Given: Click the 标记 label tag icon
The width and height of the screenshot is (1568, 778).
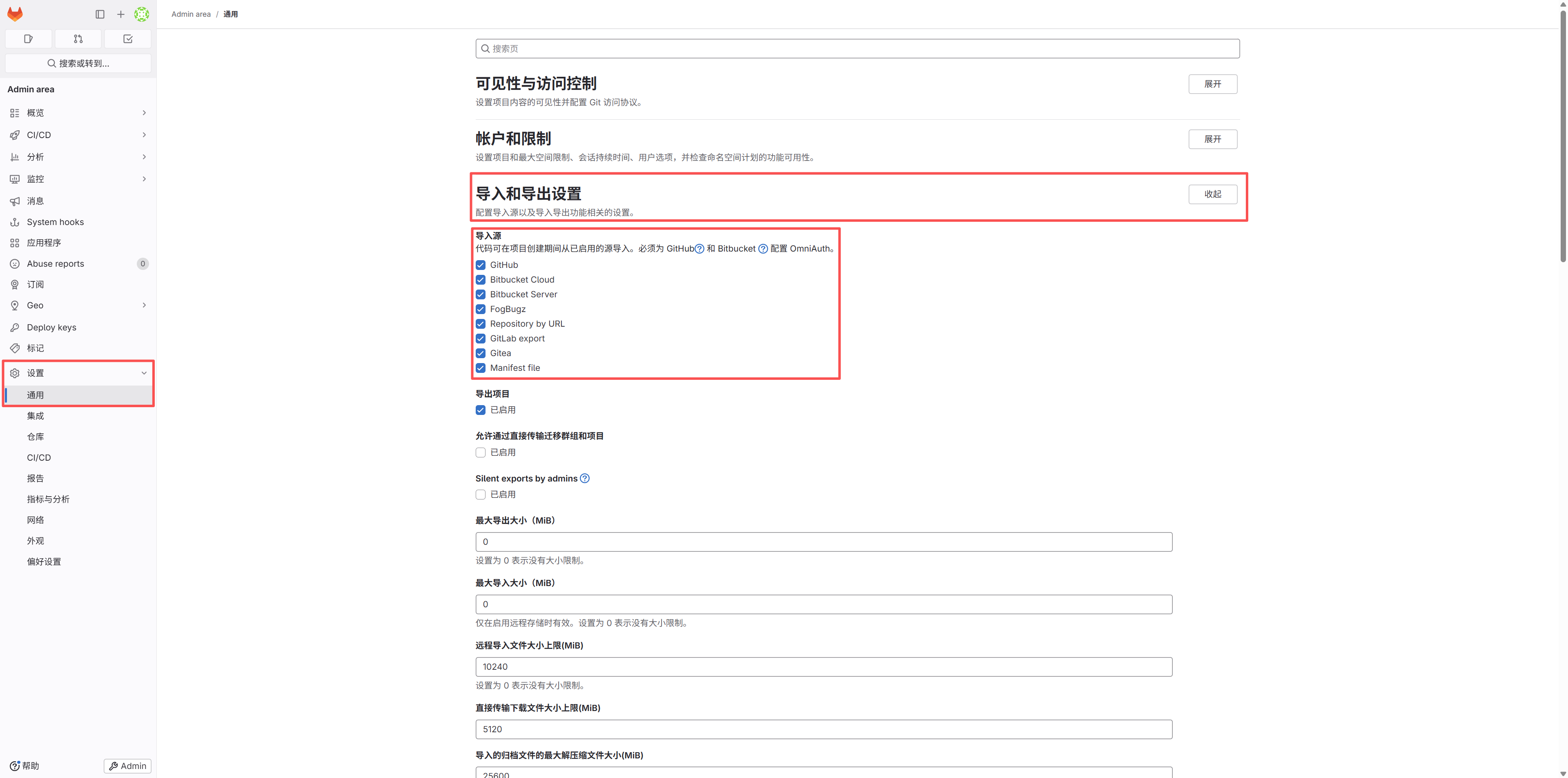Looking at the screenshot, I should pyautogui.click(x=15, y=348).
